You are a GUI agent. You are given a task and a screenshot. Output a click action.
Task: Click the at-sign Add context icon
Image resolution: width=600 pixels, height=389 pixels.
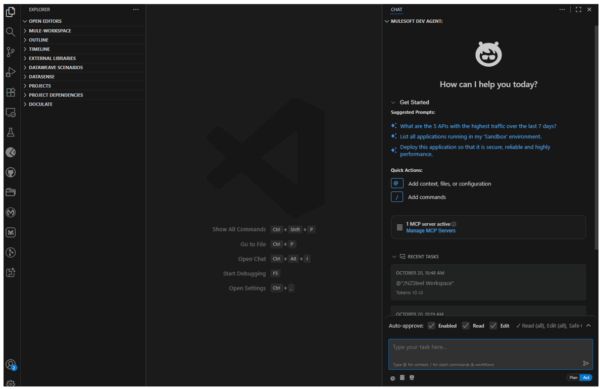[x=397, y=183]
